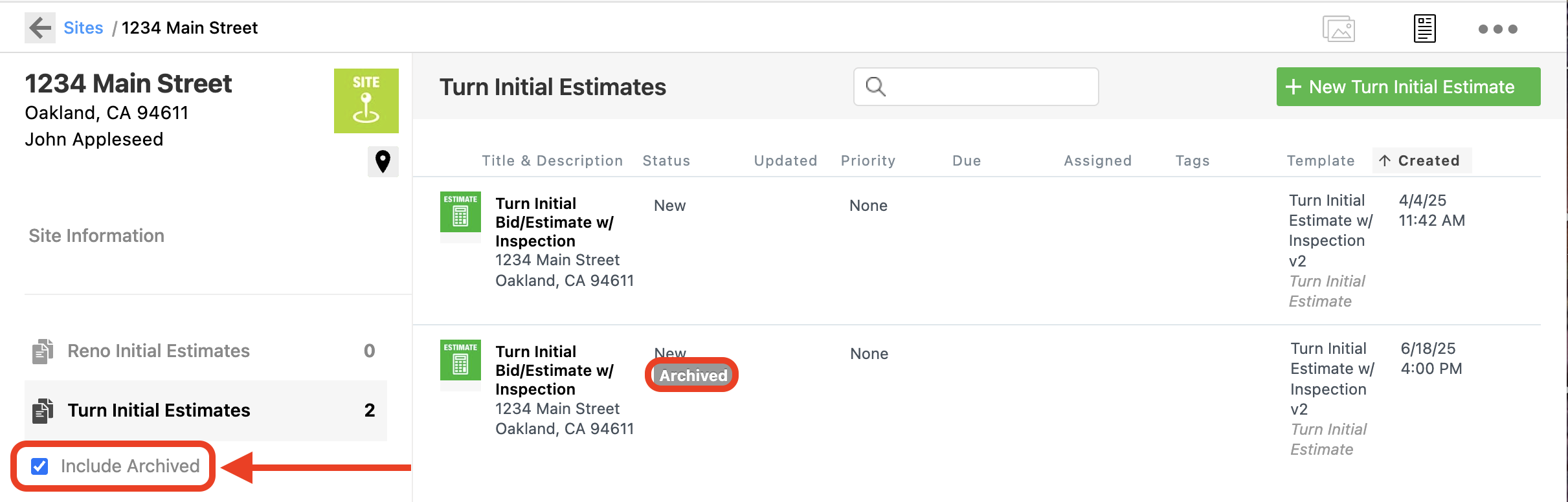
Task: Sort by the Updated column header
Action: 785,160
